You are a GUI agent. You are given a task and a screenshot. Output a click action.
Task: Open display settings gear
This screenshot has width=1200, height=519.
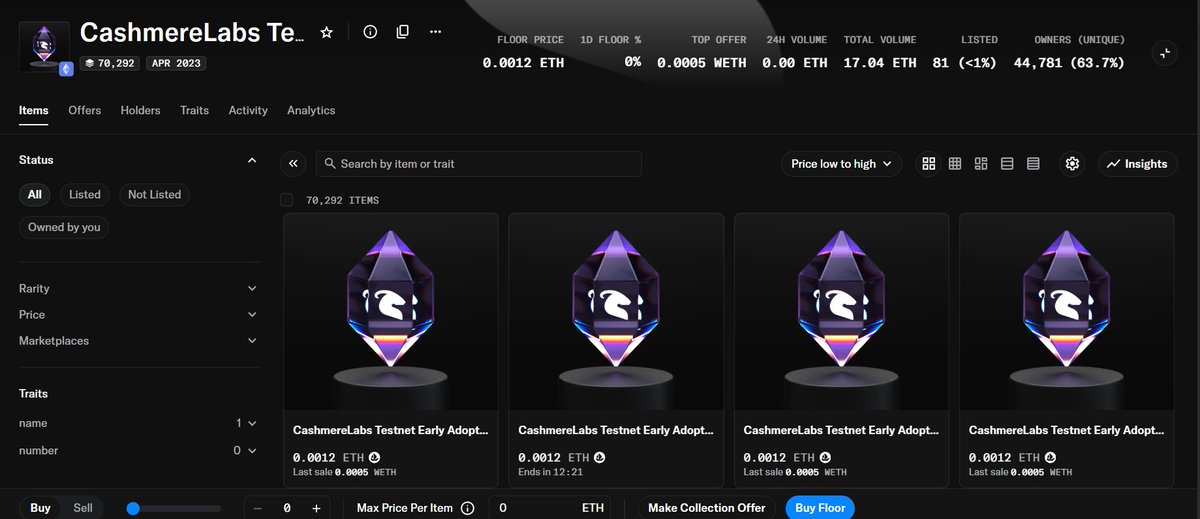click(1073, 164)
